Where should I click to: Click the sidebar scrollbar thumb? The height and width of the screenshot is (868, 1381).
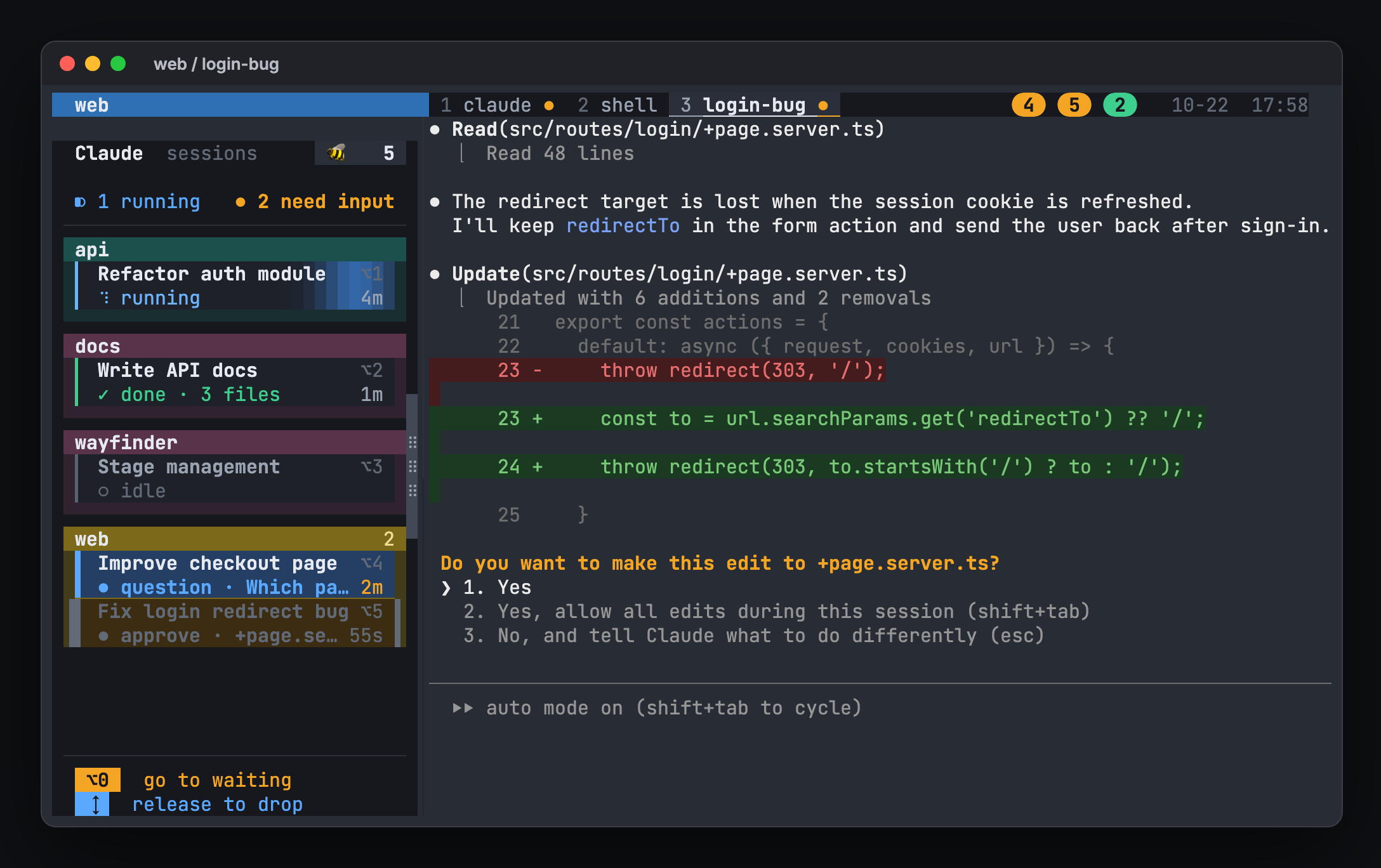412,466
